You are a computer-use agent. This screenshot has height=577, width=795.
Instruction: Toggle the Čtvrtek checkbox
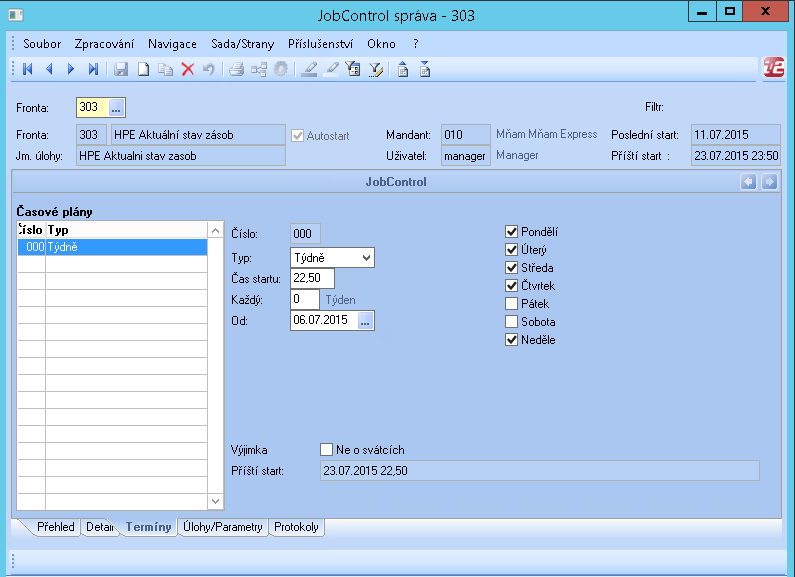coord(511,285)
